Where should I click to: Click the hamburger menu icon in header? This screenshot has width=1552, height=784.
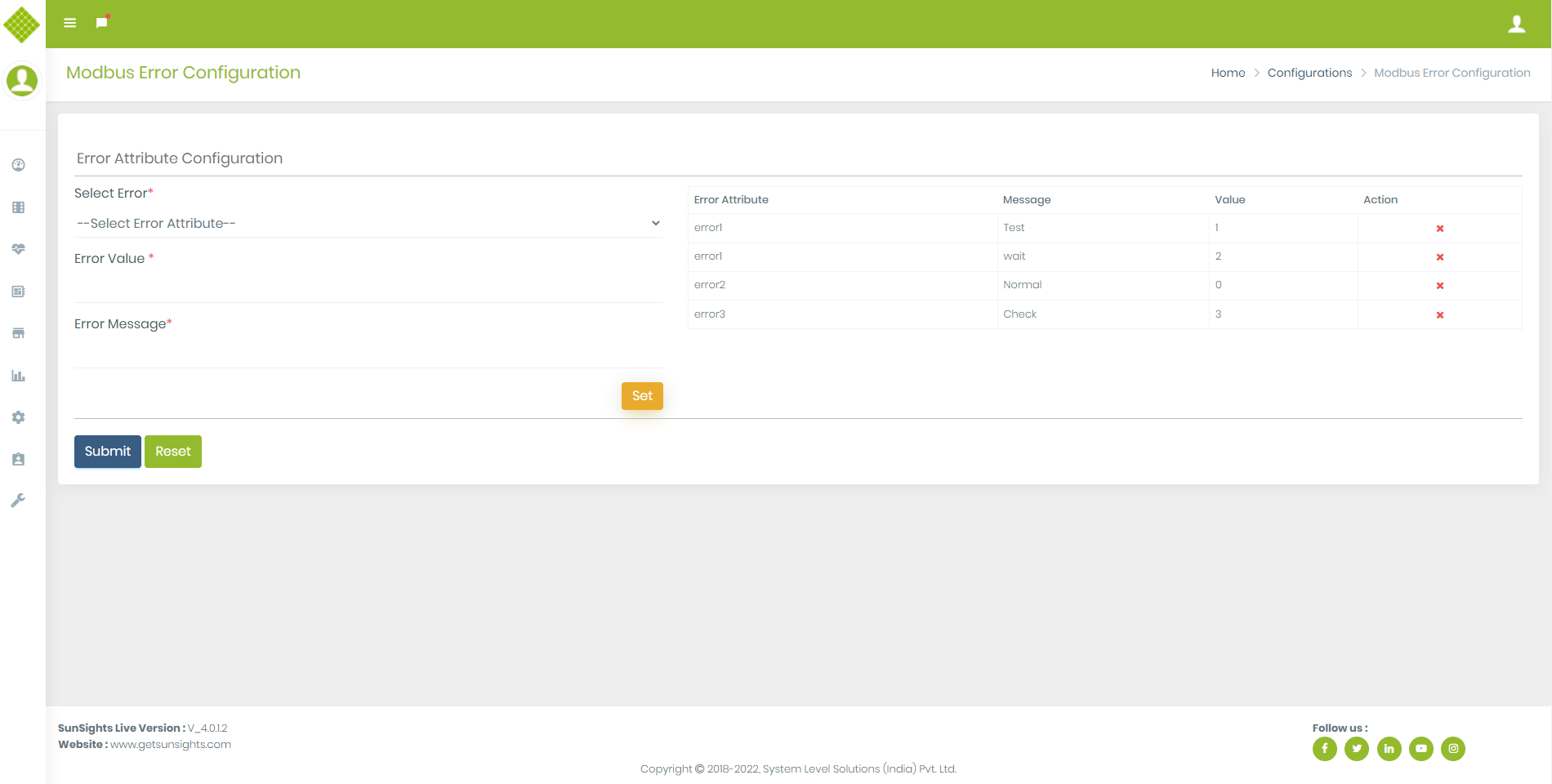(x=70, y=23)
